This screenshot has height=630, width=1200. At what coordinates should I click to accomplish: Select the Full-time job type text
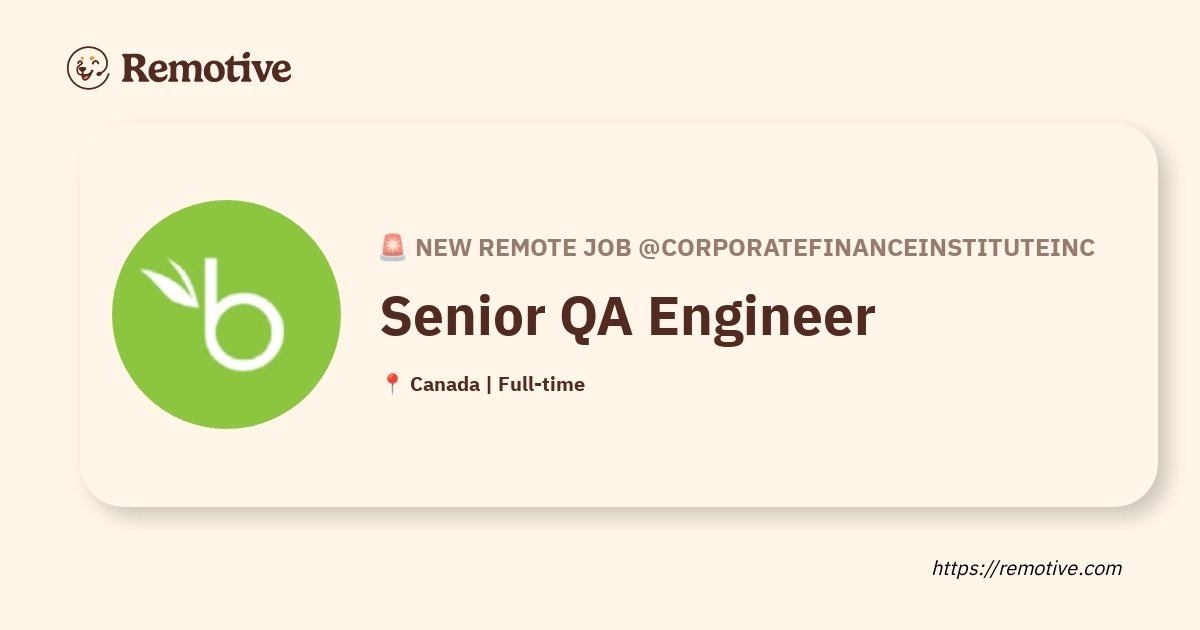[x=541, y=384]
